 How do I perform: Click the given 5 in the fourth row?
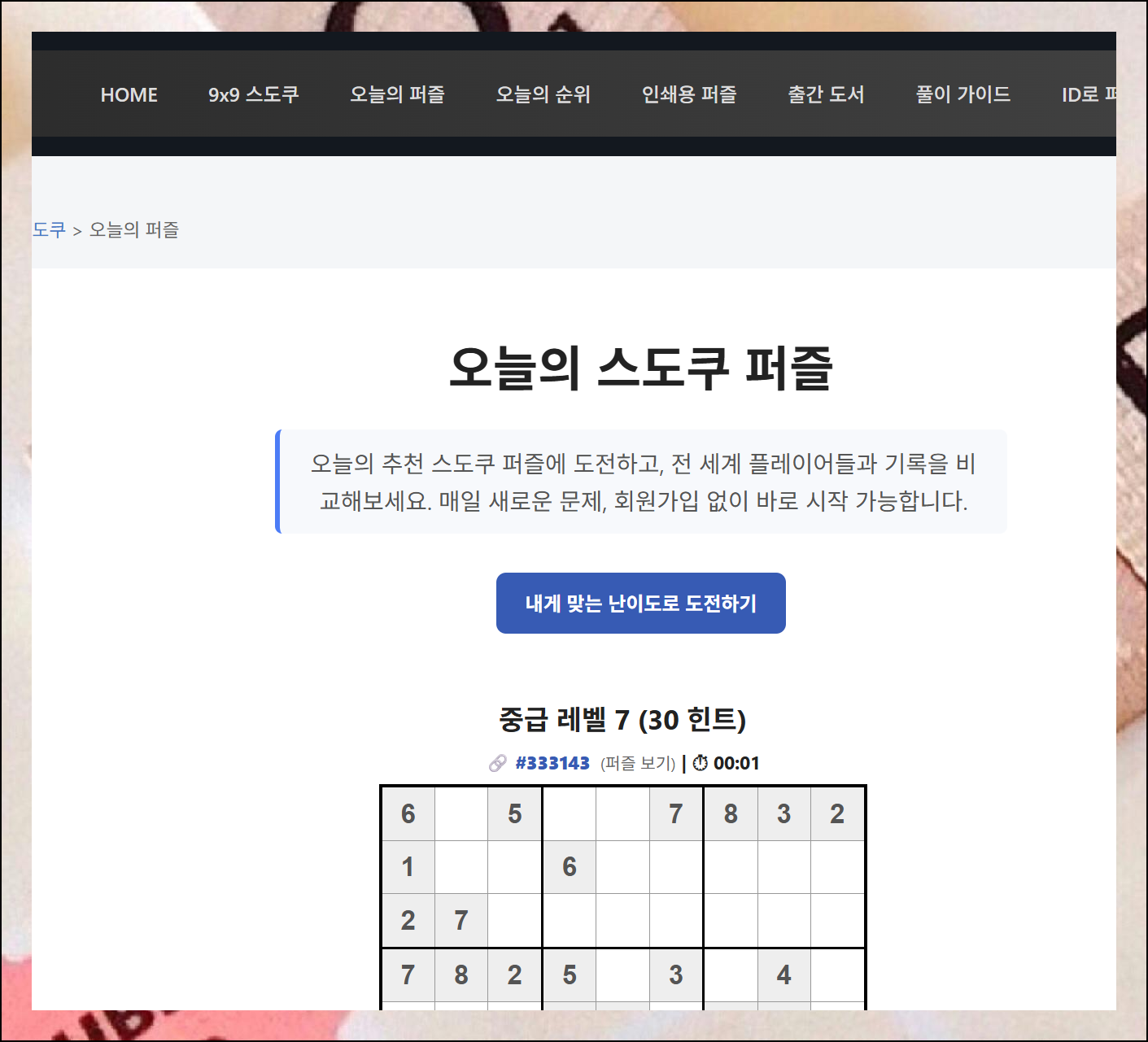tap(570, 975)
